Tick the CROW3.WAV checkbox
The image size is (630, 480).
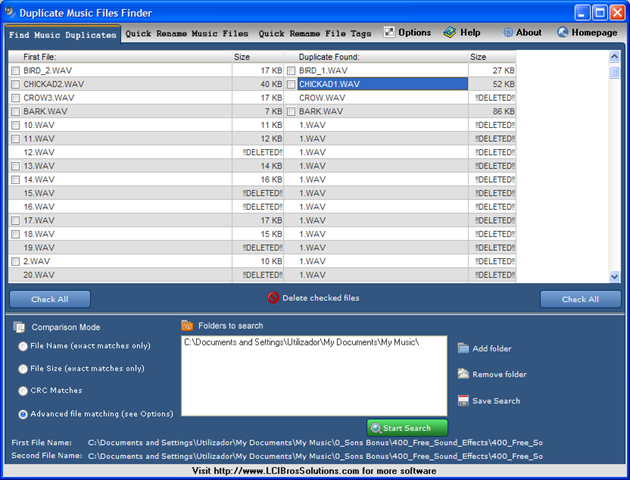click(x=15, y=98)
